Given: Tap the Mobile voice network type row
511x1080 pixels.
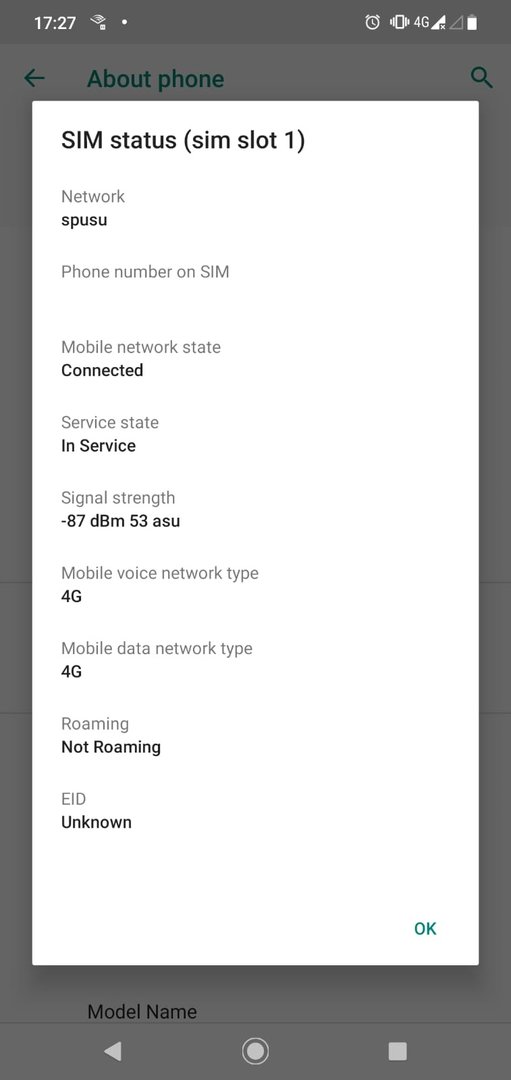Looking at the screenshot, I should (x=255, y=585).
